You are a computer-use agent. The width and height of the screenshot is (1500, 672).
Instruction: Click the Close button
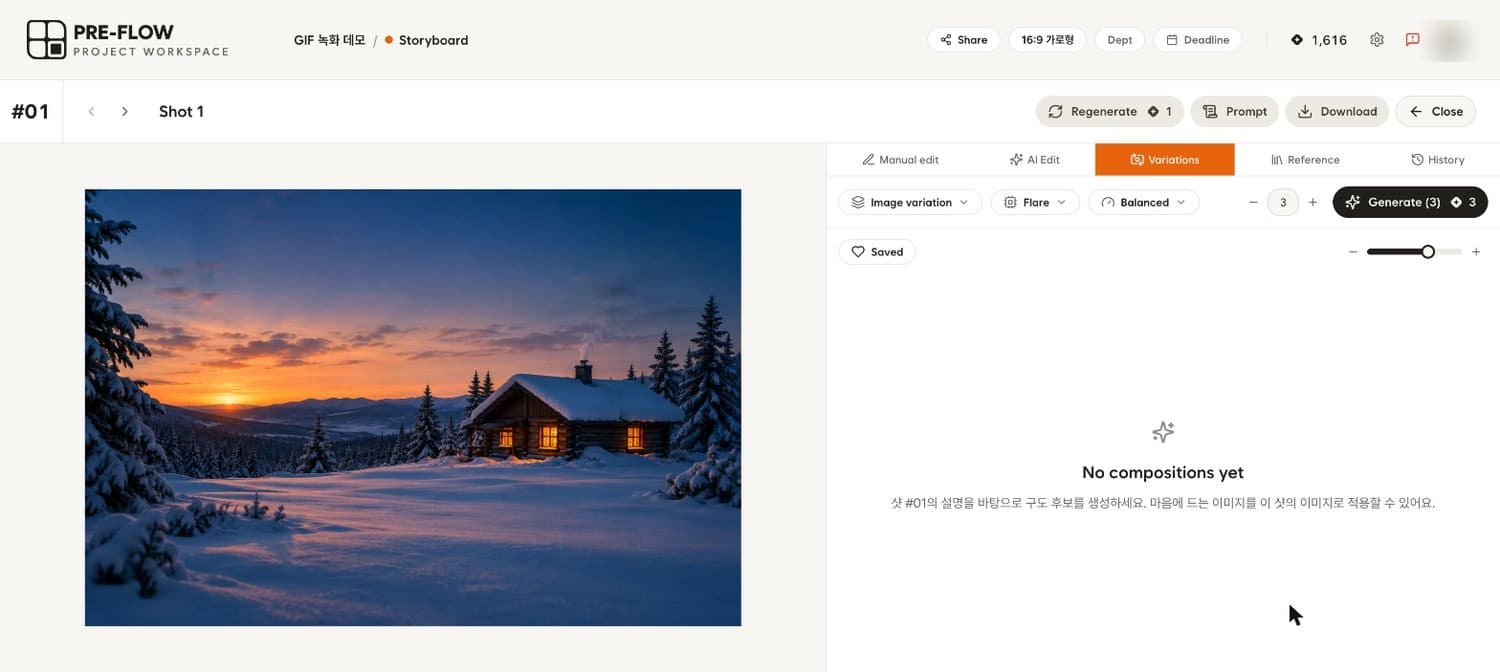tap(1436, 111)
